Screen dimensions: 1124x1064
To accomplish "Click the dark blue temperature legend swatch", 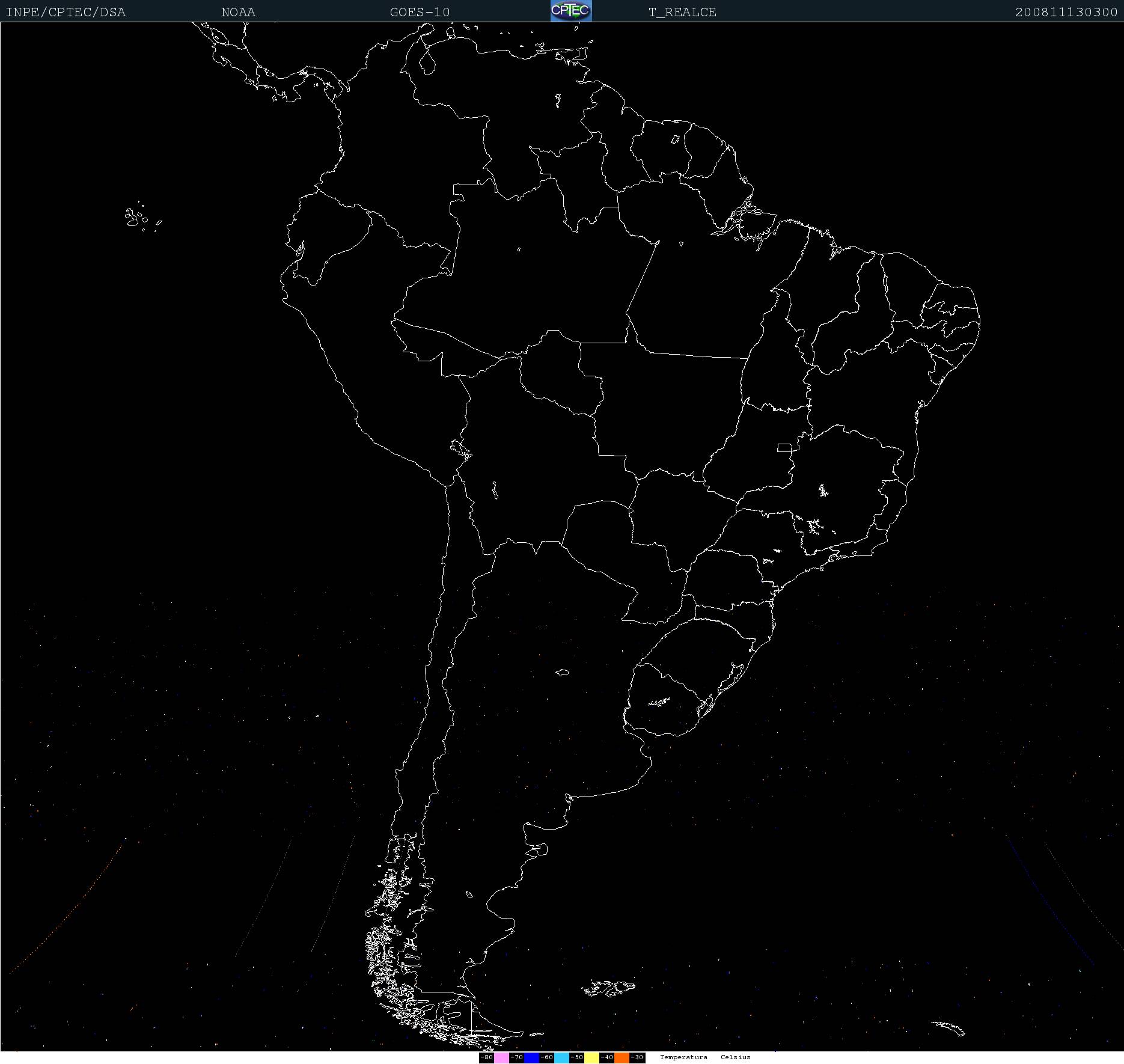I will click(531, 1057).
